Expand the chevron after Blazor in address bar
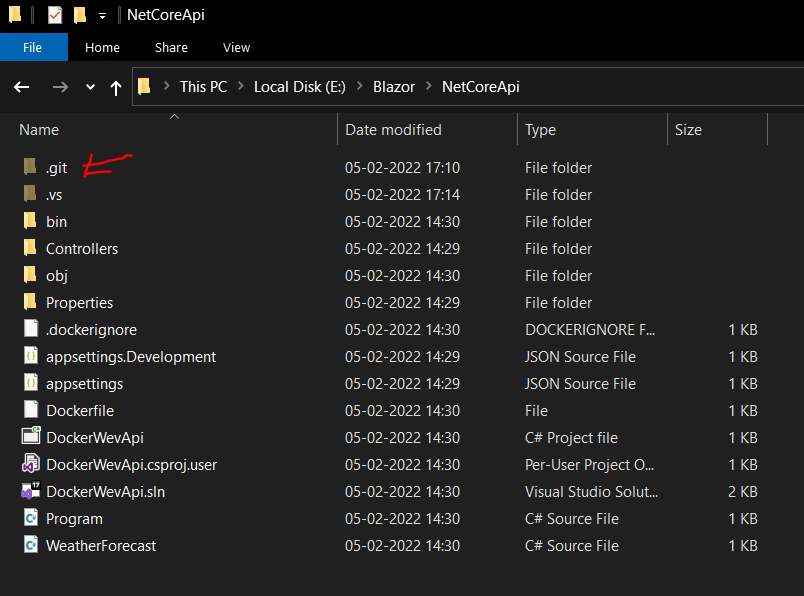 [x=429, y=86]
